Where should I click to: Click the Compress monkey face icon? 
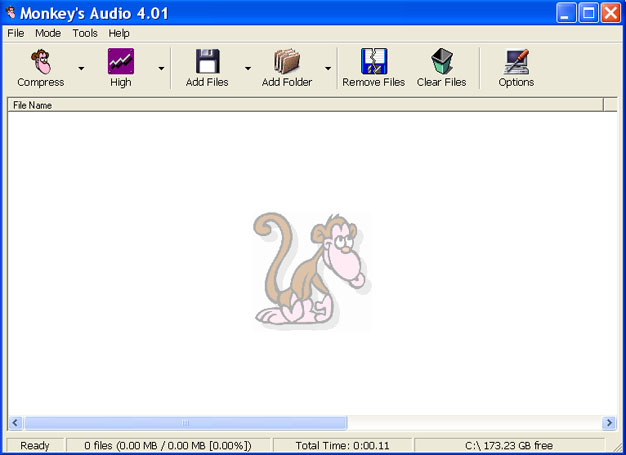41,62
